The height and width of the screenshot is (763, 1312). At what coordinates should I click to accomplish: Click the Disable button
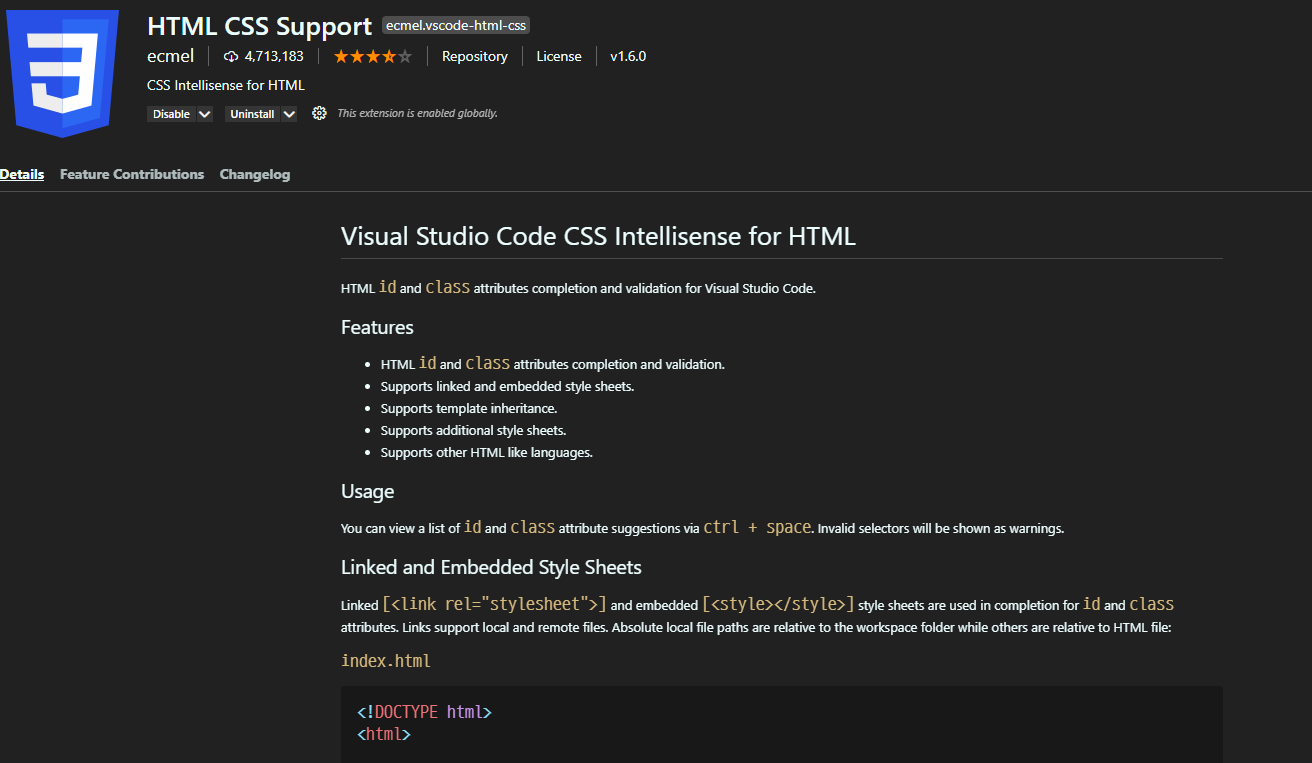171,114
